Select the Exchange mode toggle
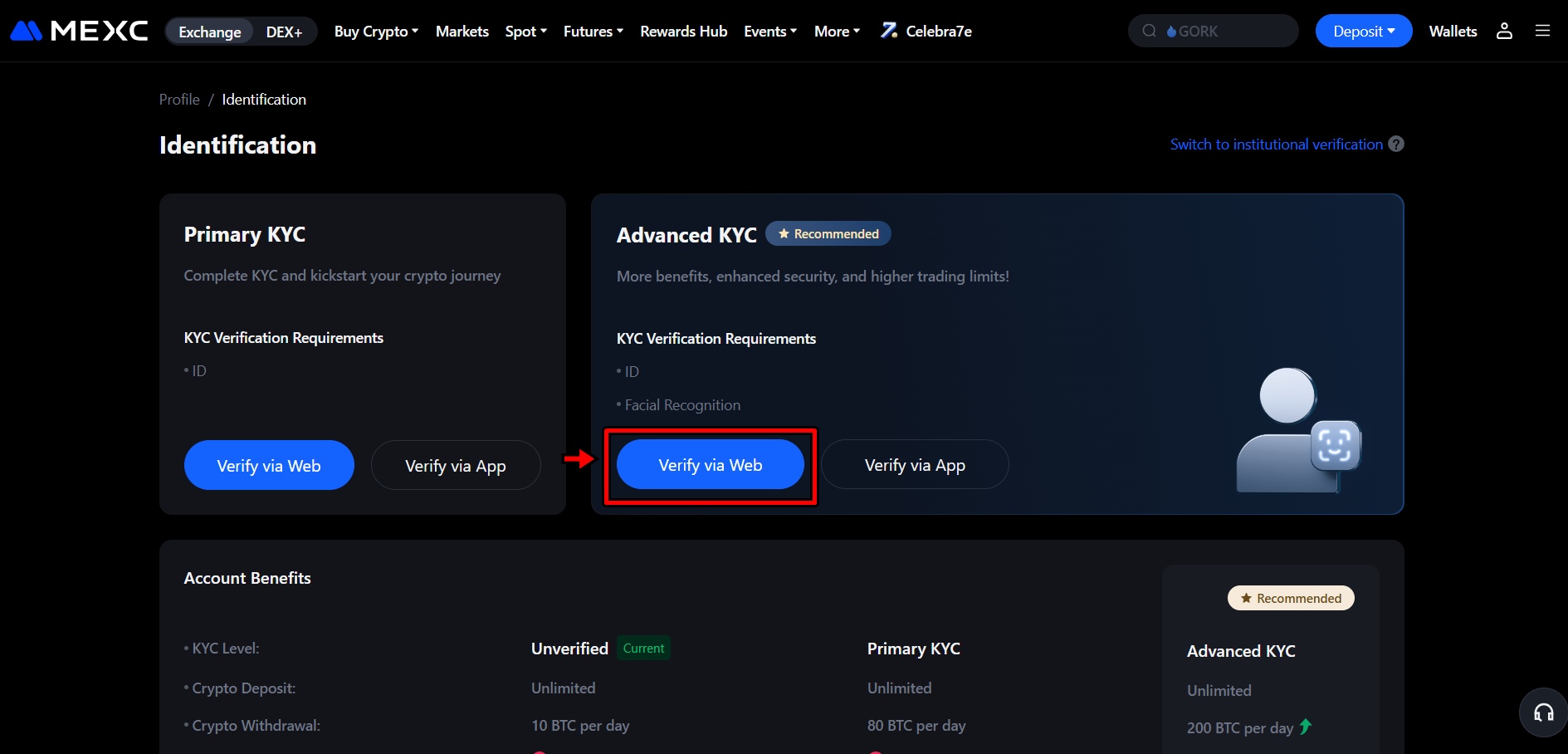 [209, 31]
